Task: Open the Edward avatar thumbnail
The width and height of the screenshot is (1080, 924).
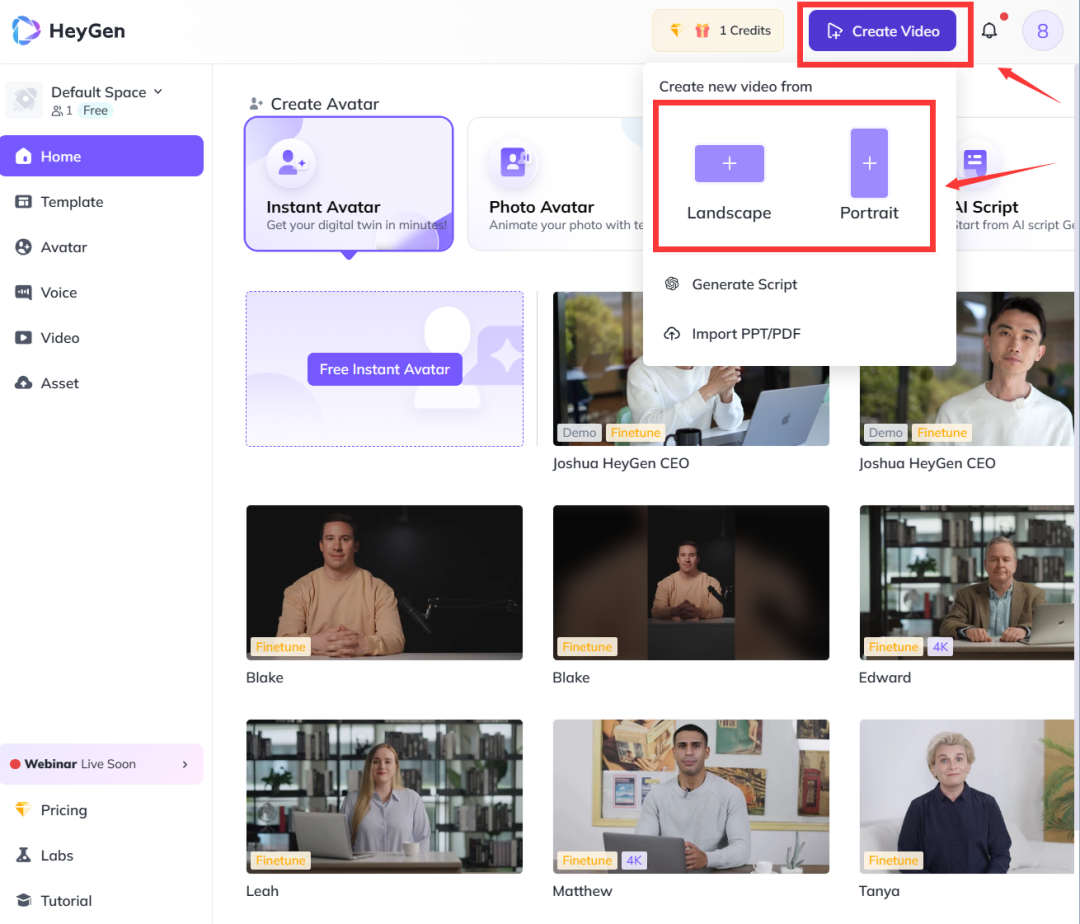Action: 966,582
